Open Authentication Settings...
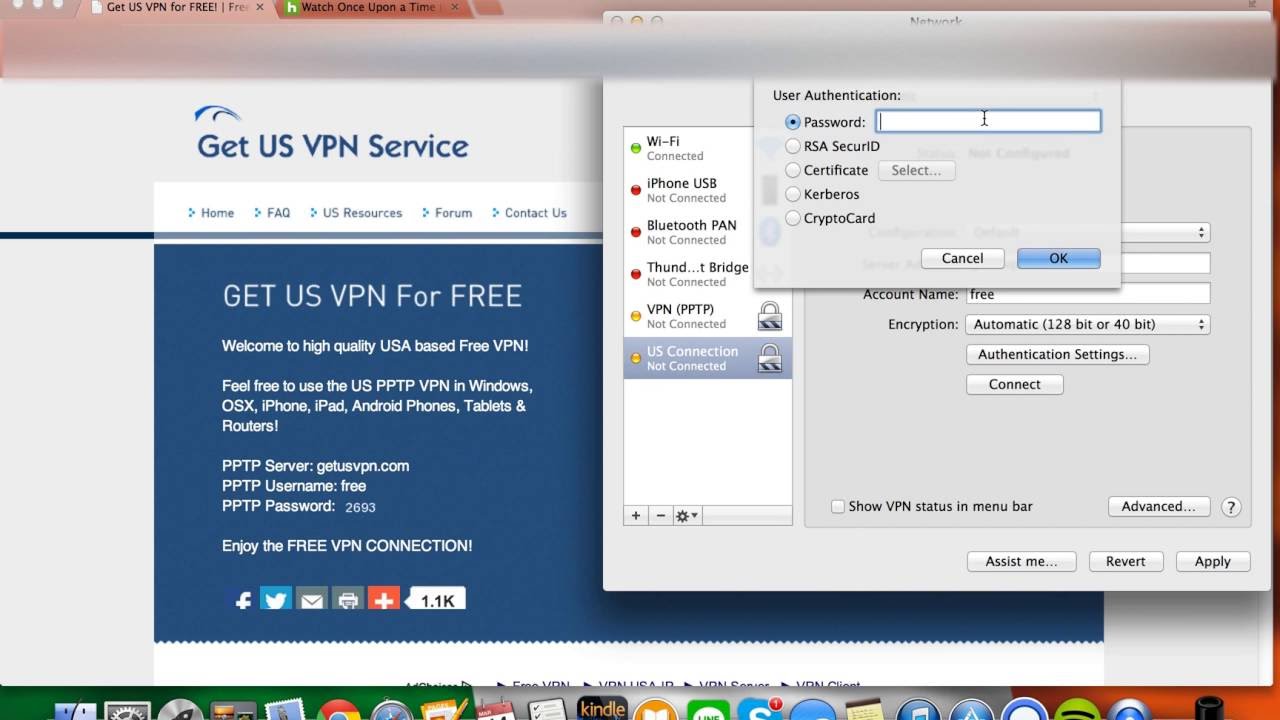This screenshot has width=1280, height=720. [x=1057, y=354]
